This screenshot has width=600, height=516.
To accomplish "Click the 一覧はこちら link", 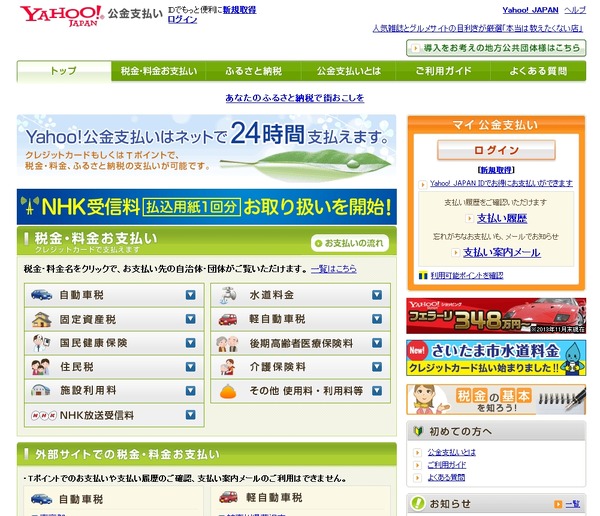I will coord(334,269).
